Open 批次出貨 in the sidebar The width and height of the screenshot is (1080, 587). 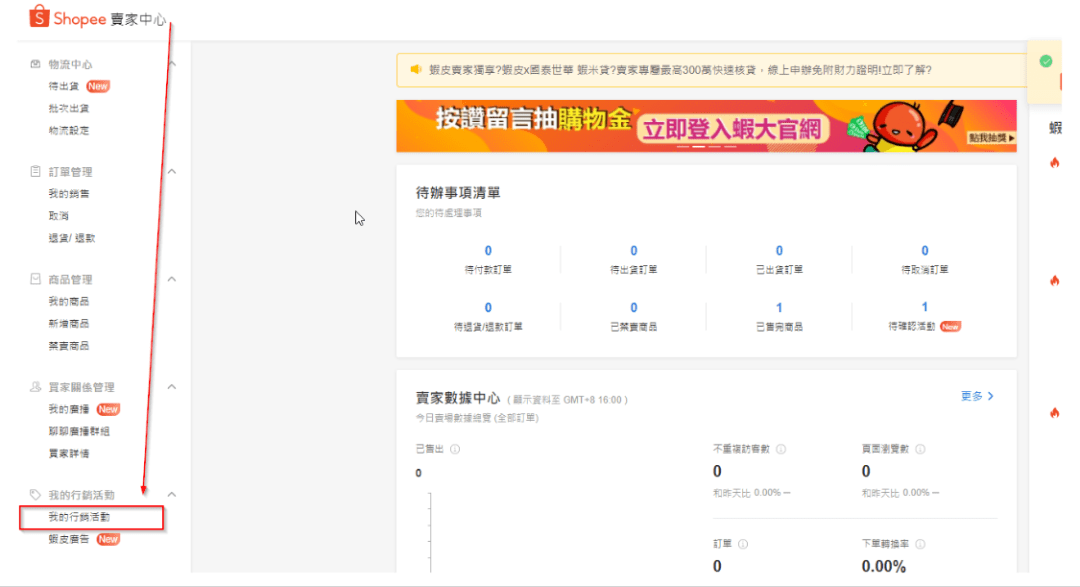[x=69, y=108]
